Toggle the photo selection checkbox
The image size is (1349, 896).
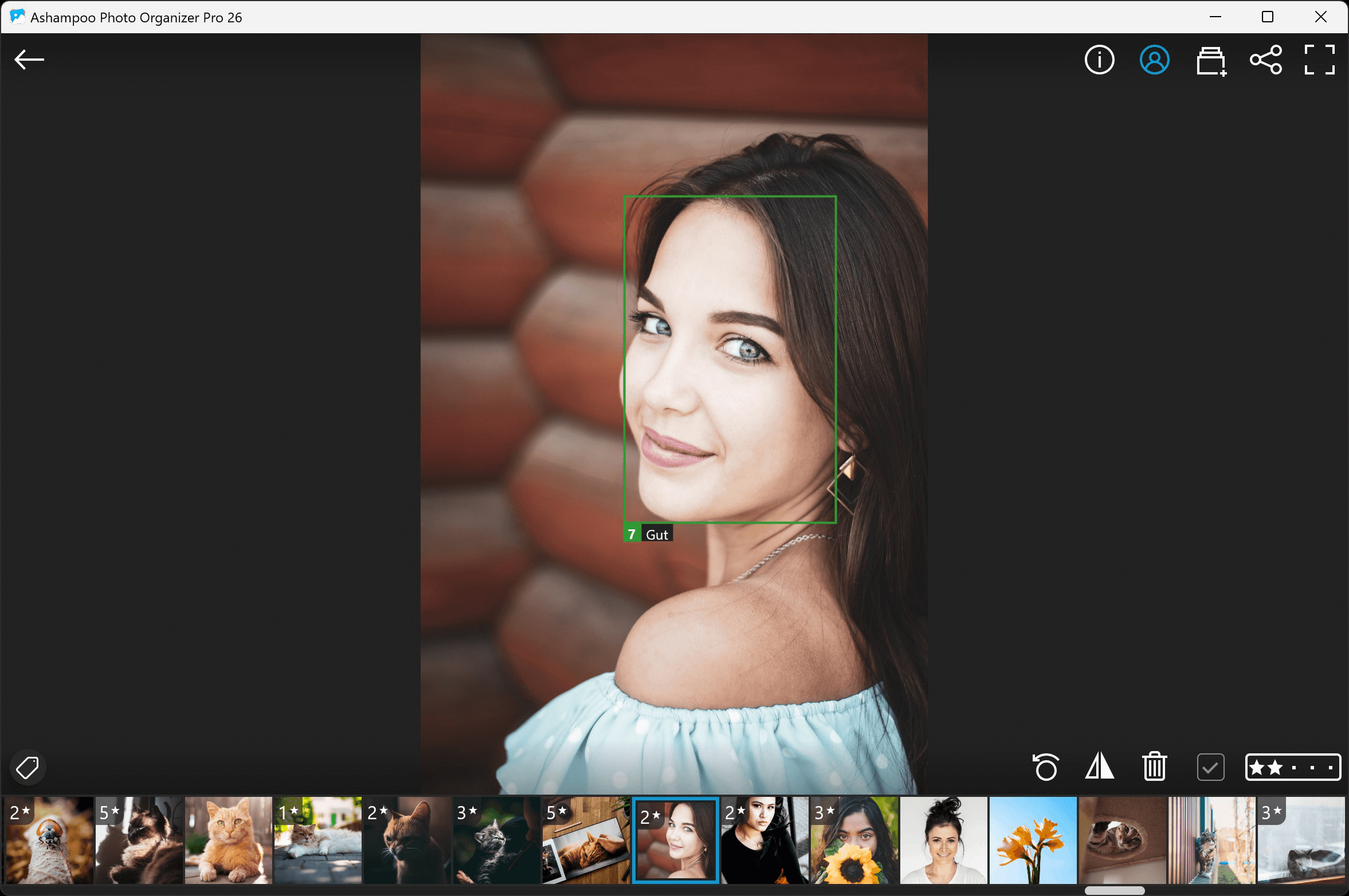(x=1210, y=767)
